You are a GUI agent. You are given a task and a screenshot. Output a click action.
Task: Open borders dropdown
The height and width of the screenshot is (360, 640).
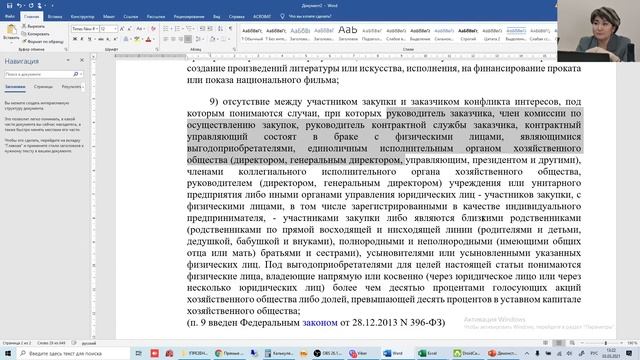pyautogui.click(x=228, y=39)
